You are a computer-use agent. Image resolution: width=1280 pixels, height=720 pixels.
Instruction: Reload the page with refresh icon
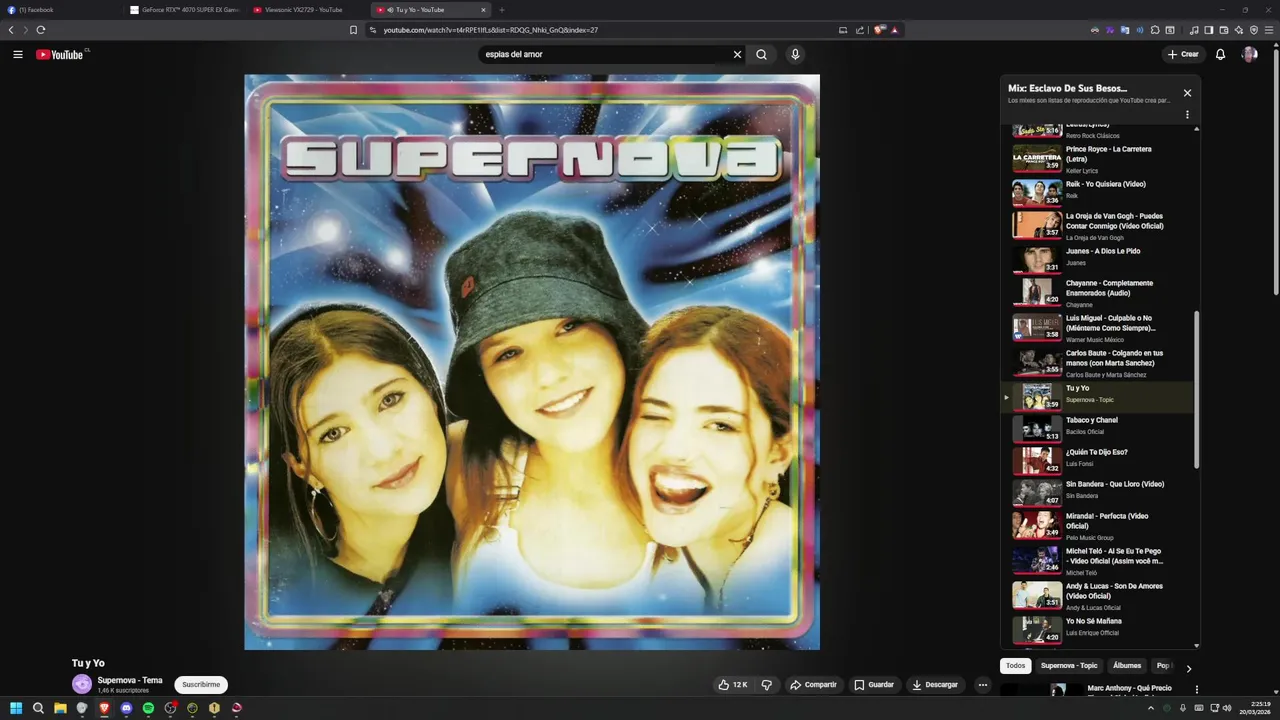tap(41, 30)
